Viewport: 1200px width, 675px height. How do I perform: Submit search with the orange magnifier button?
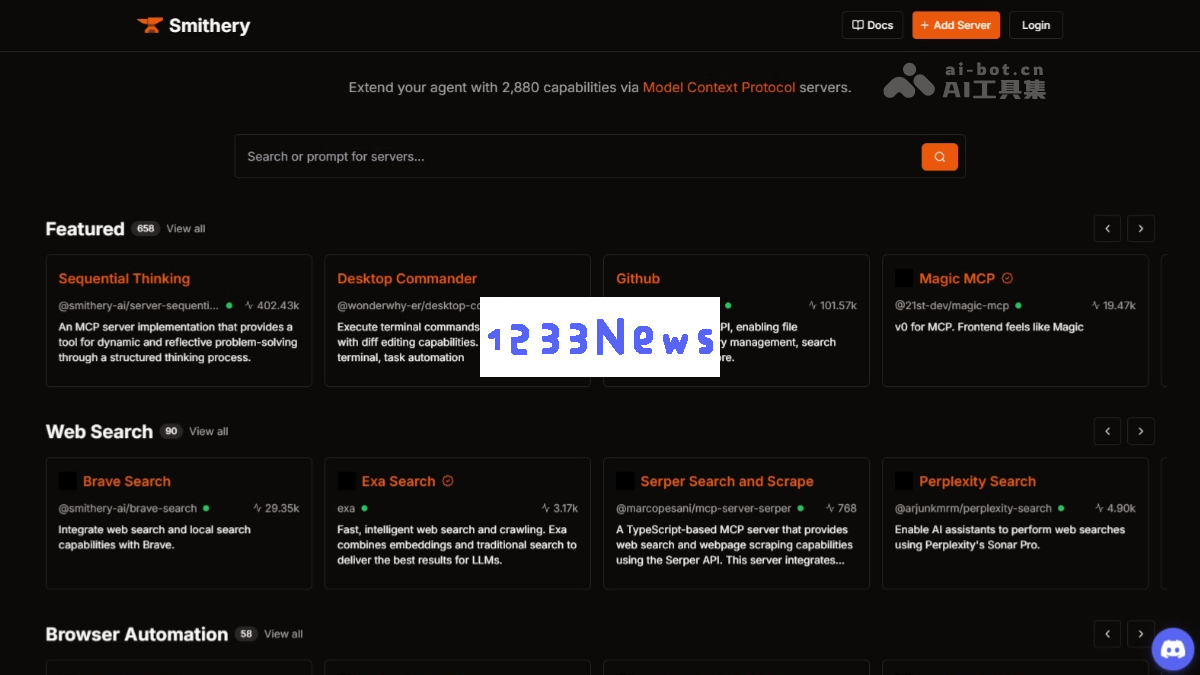coord(940,157)
